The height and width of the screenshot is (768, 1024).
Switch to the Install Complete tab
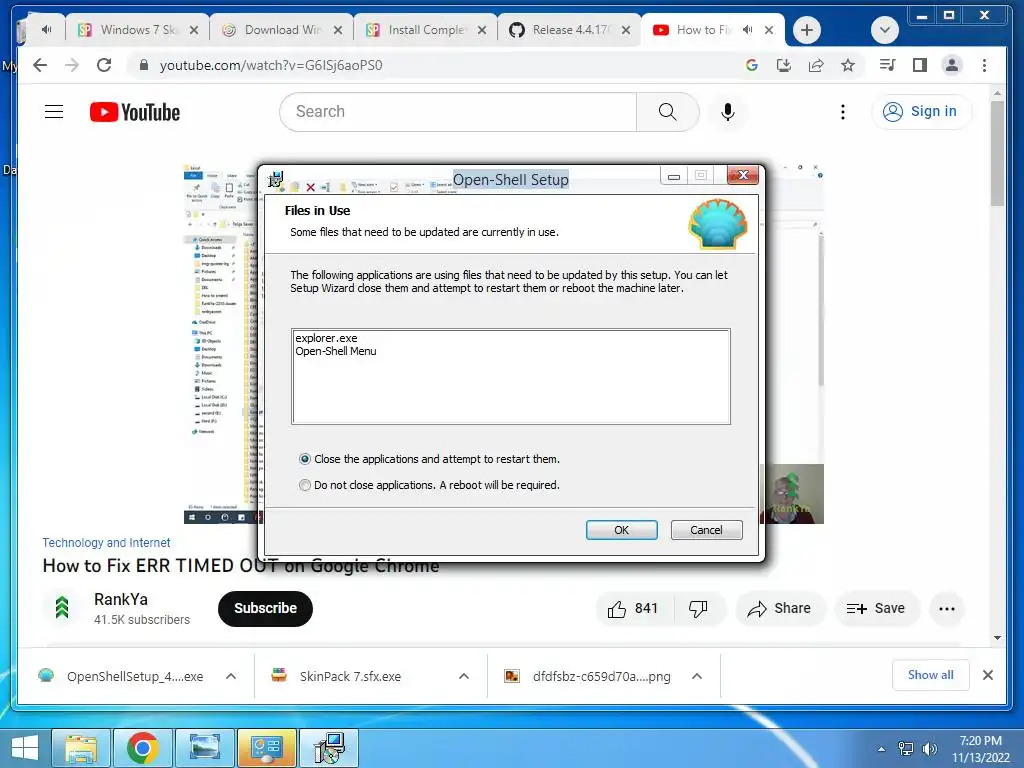coord(424,30)
